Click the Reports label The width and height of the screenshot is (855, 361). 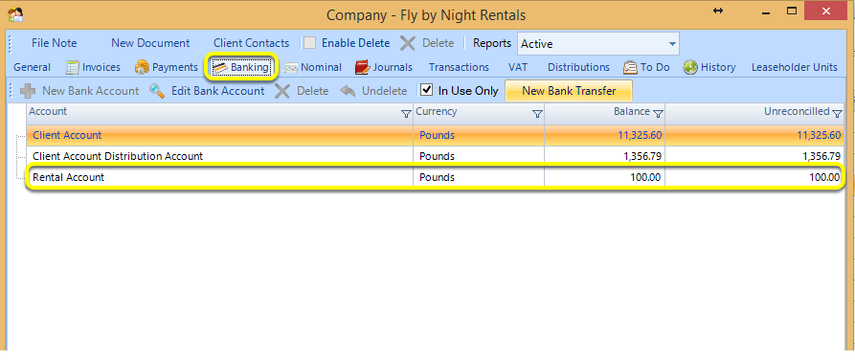click(x=492, y=43)
